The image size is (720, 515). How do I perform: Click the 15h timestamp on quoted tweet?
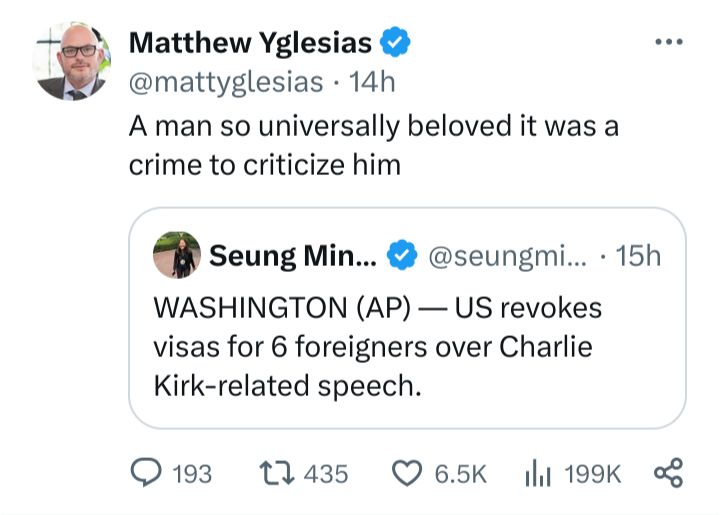point(639,256)
